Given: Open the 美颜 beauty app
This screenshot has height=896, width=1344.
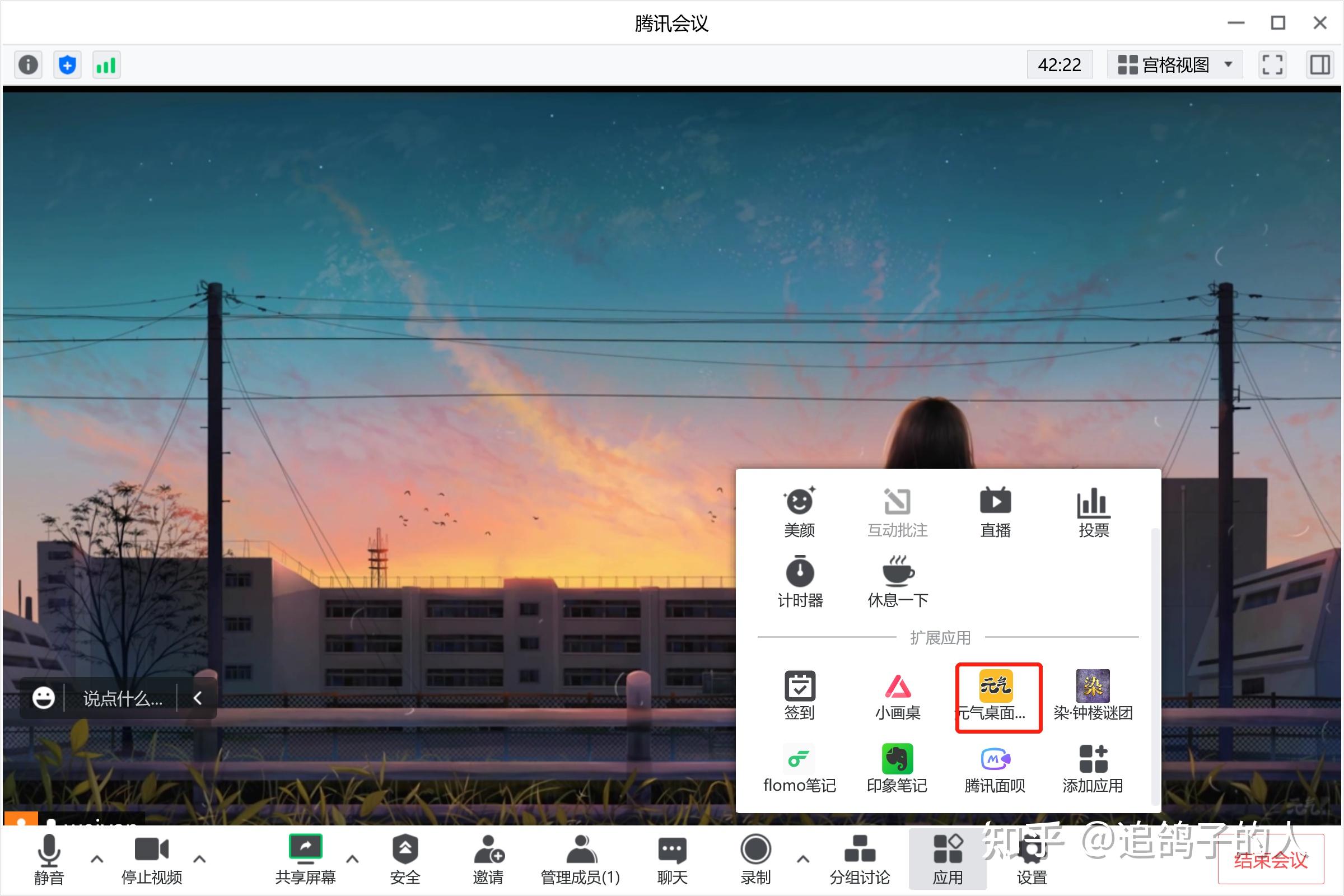Looking at the screenshot, I should click(x=800, y=512).
